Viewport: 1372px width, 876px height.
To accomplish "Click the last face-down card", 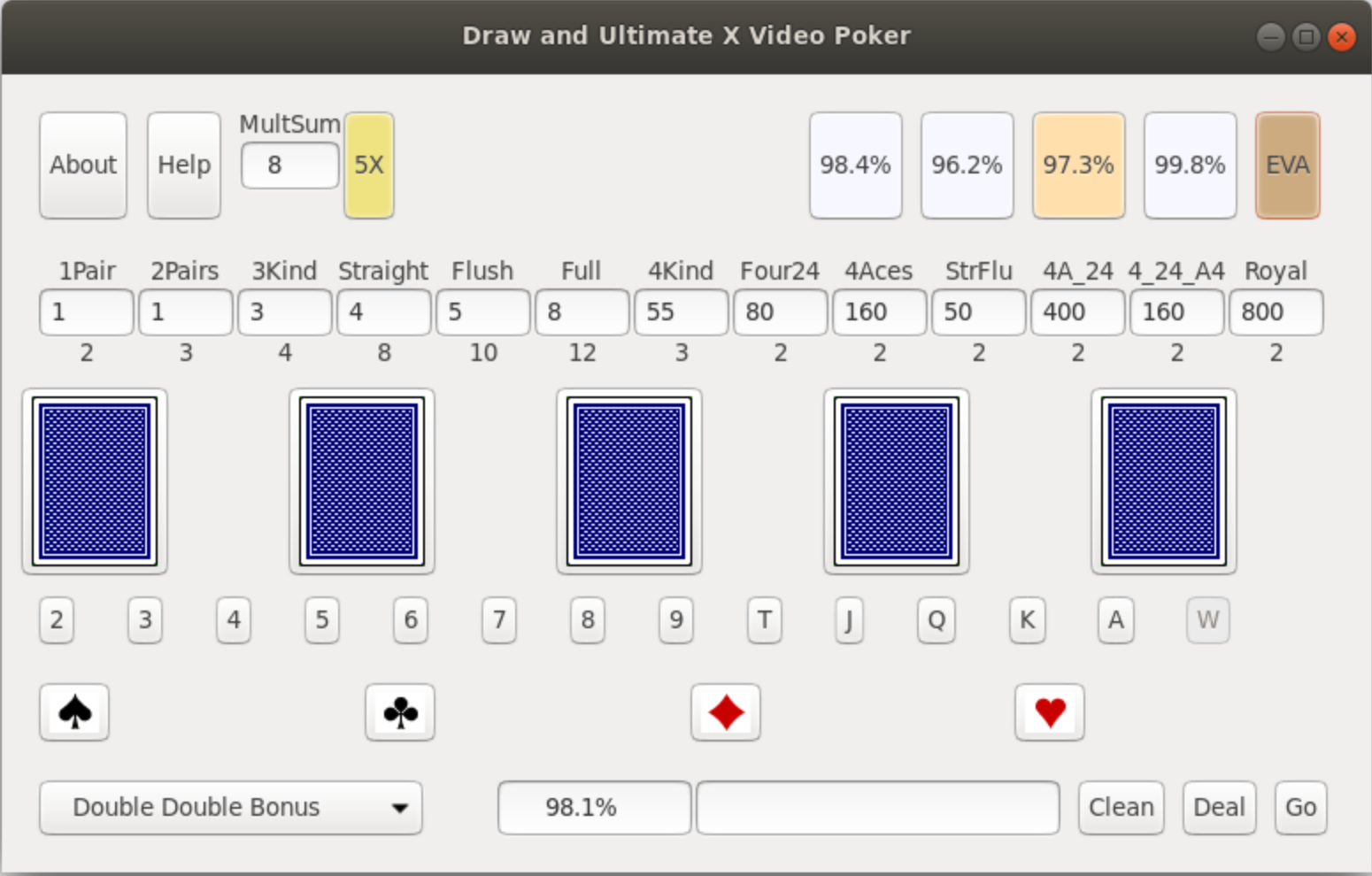I will tap(1164, 481).
